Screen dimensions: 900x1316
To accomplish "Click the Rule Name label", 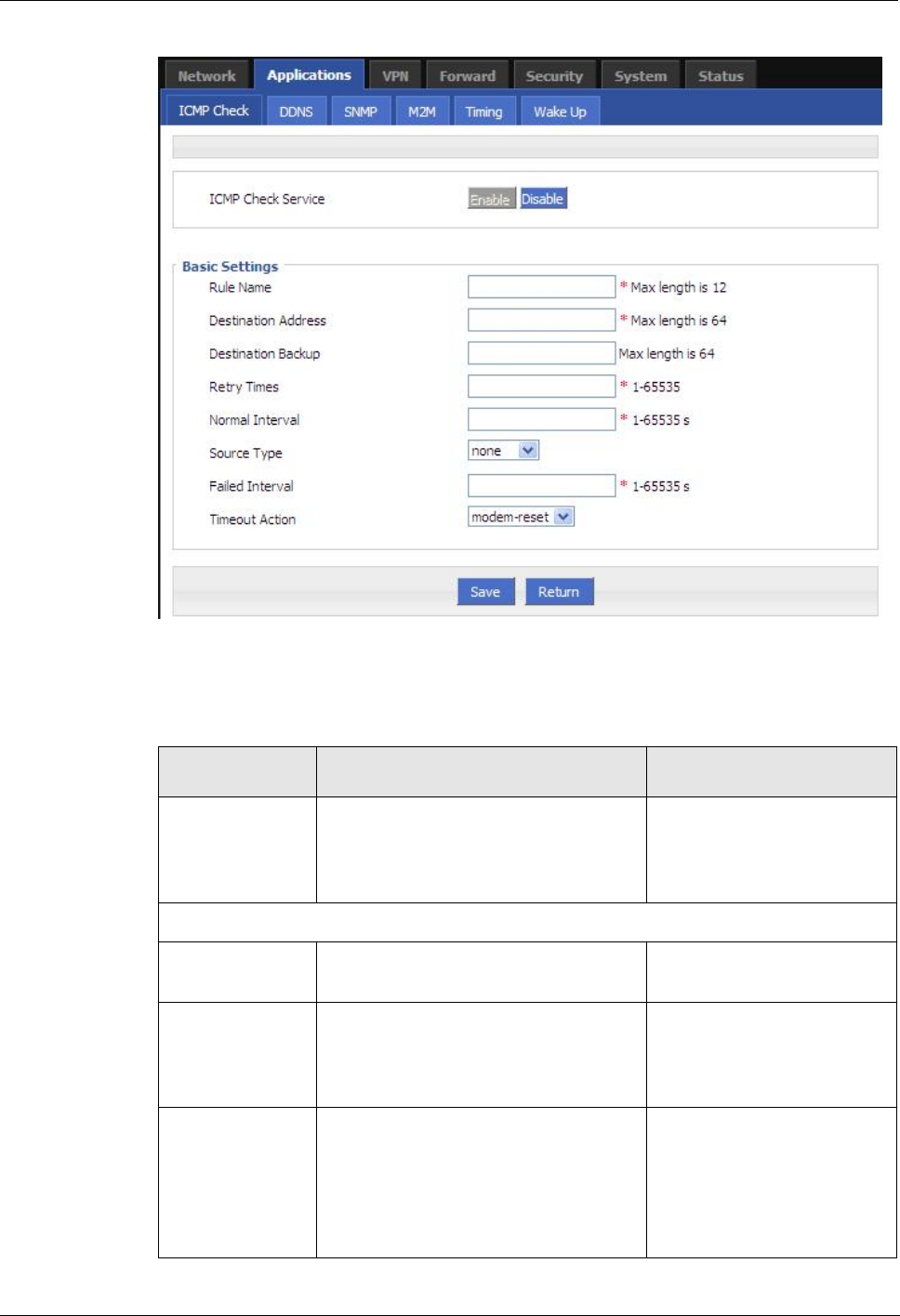I will [x=240, y=287].
